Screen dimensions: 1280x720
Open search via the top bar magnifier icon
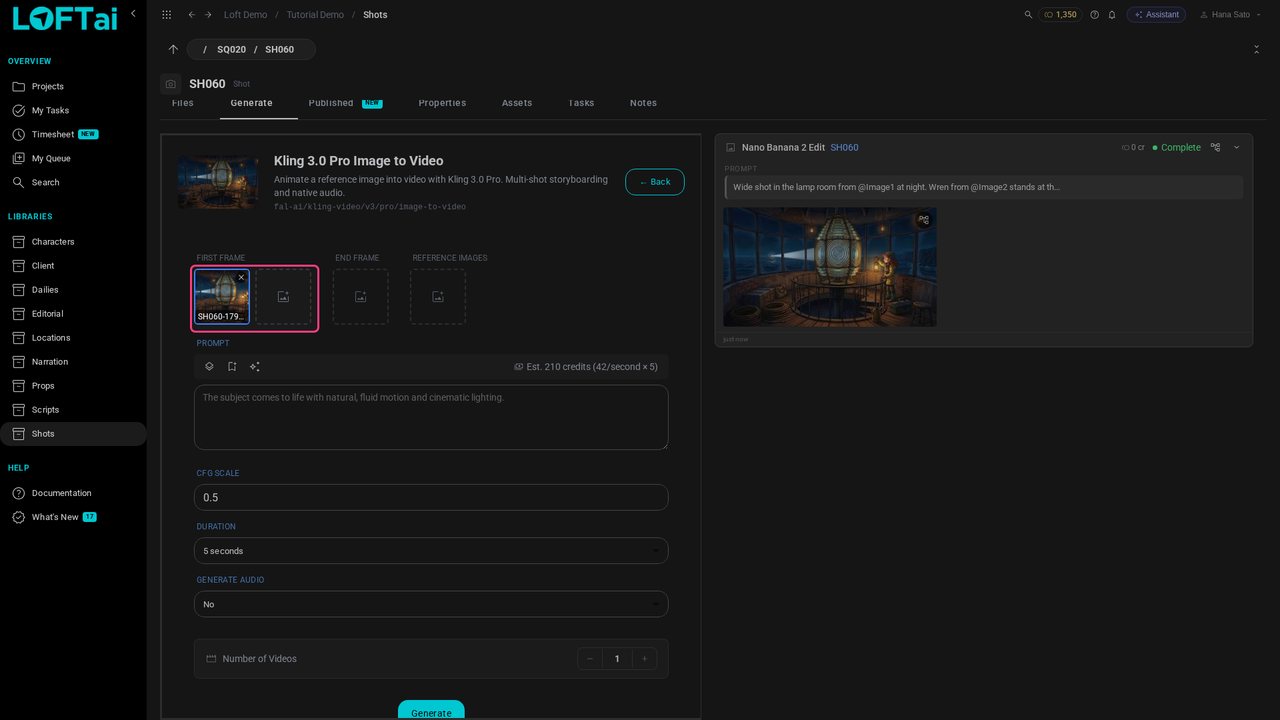[1028, 15]
